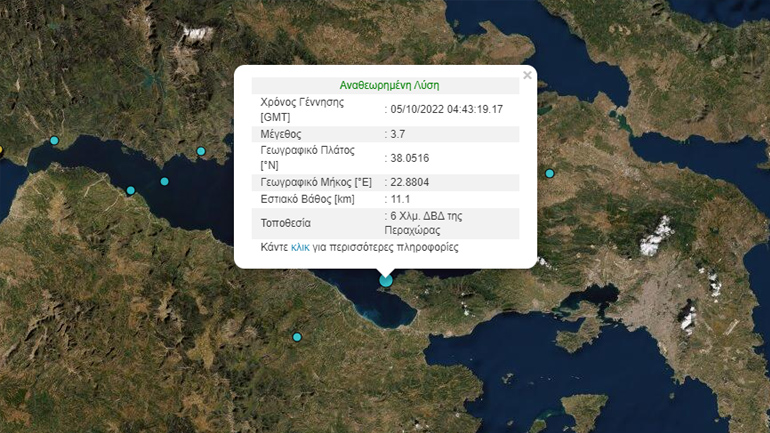Select the large earthquake marker below the popup

[x=386, y=280]
